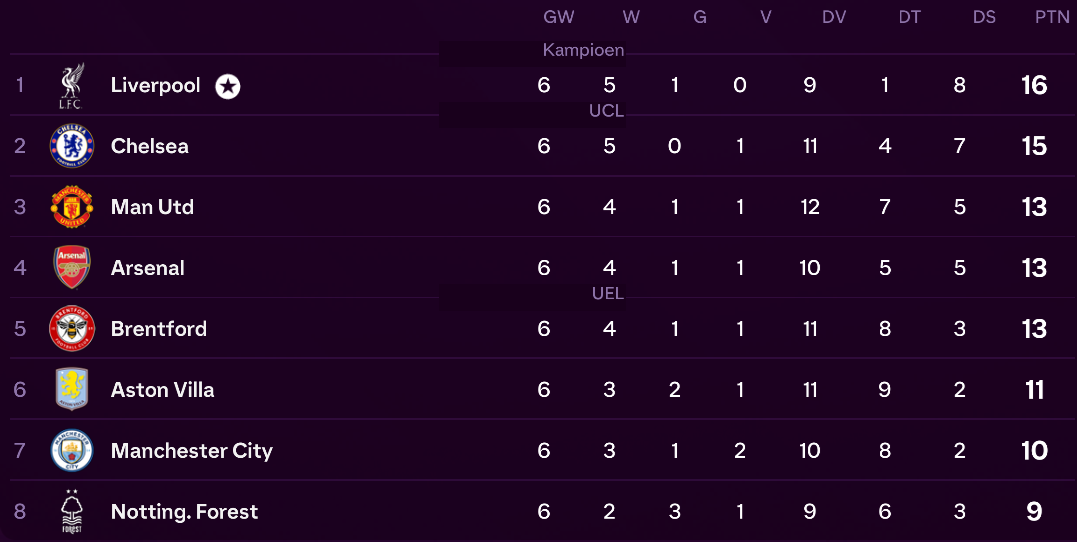This screenshot has width=1077, height=542.
Task: Select the Man Utd crest icon
Action: pos(71,207)
